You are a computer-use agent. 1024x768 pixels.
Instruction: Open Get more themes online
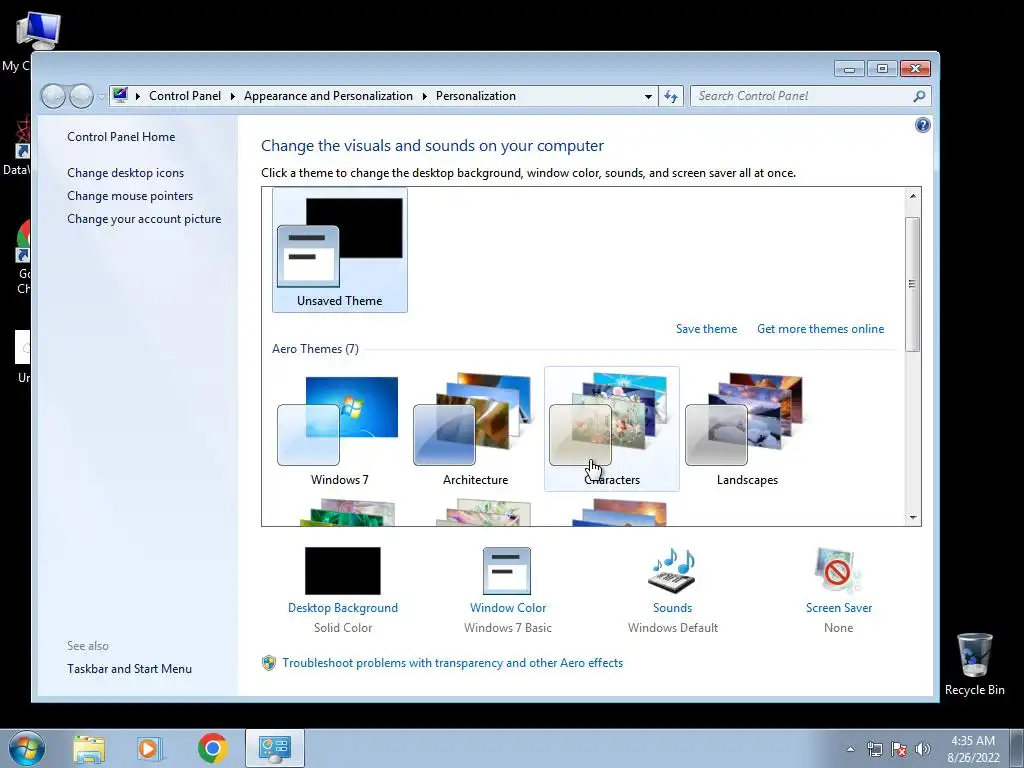click(821, 328)
